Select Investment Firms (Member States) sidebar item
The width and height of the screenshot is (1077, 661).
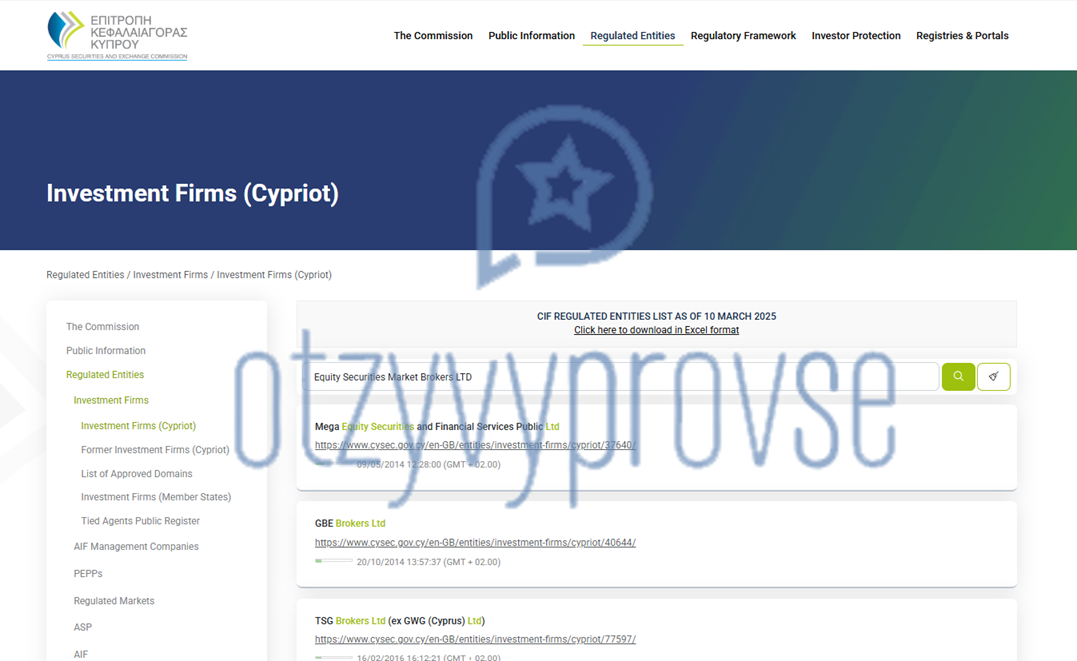pos(156,497)
